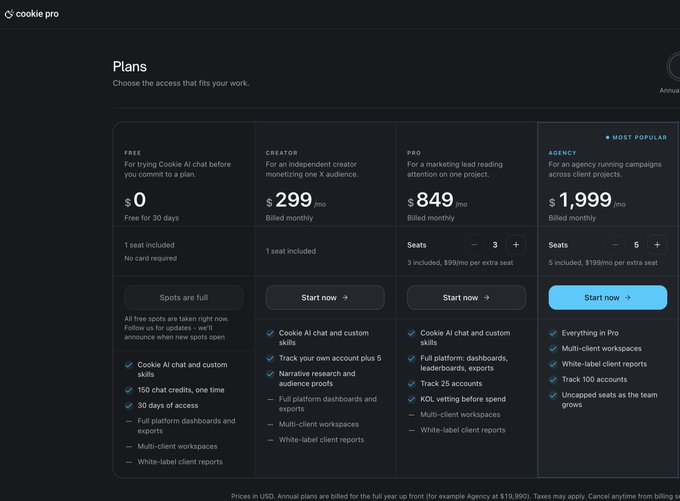
Task: Click the Agency seats value 5
Action: point(636,245)
